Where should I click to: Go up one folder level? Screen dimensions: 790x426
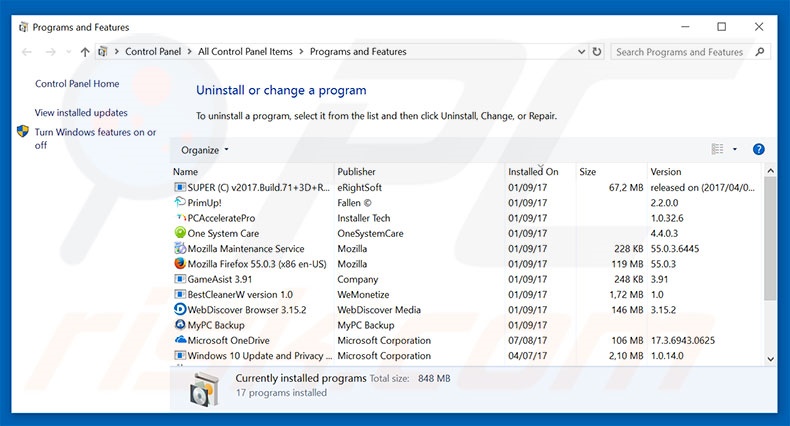pyautogui.click(x=85, y=52)
